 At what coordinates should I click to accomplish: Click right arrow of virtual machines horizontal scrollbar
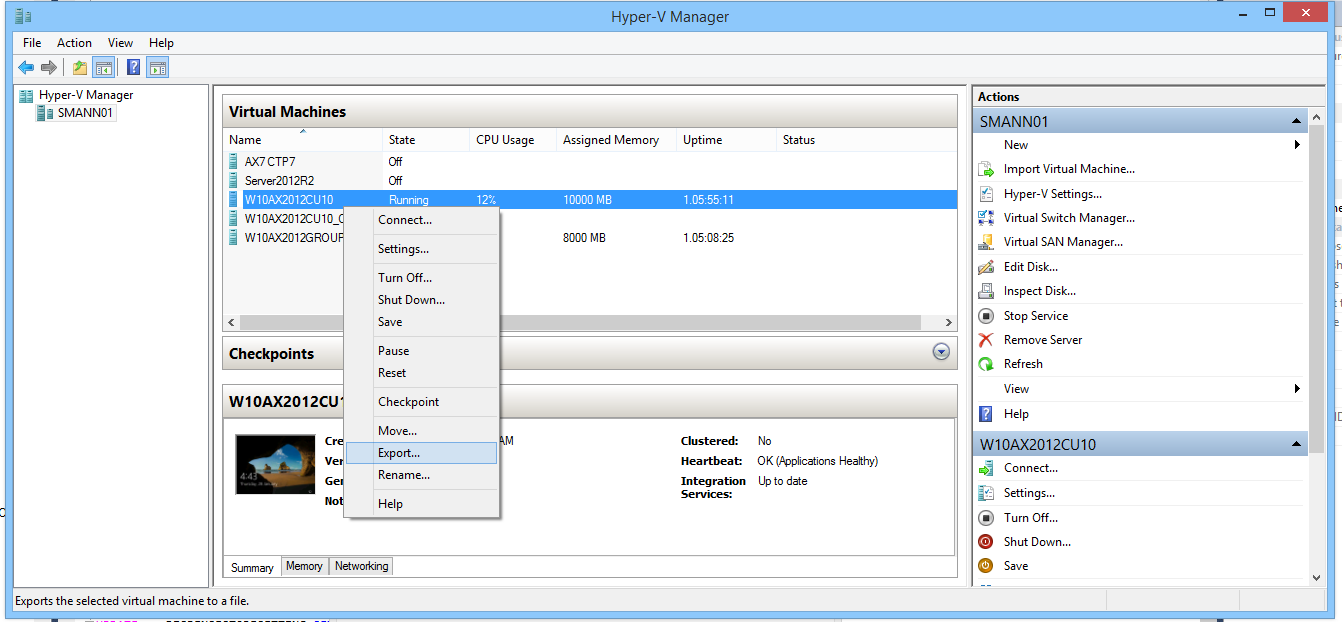point(949,323)
